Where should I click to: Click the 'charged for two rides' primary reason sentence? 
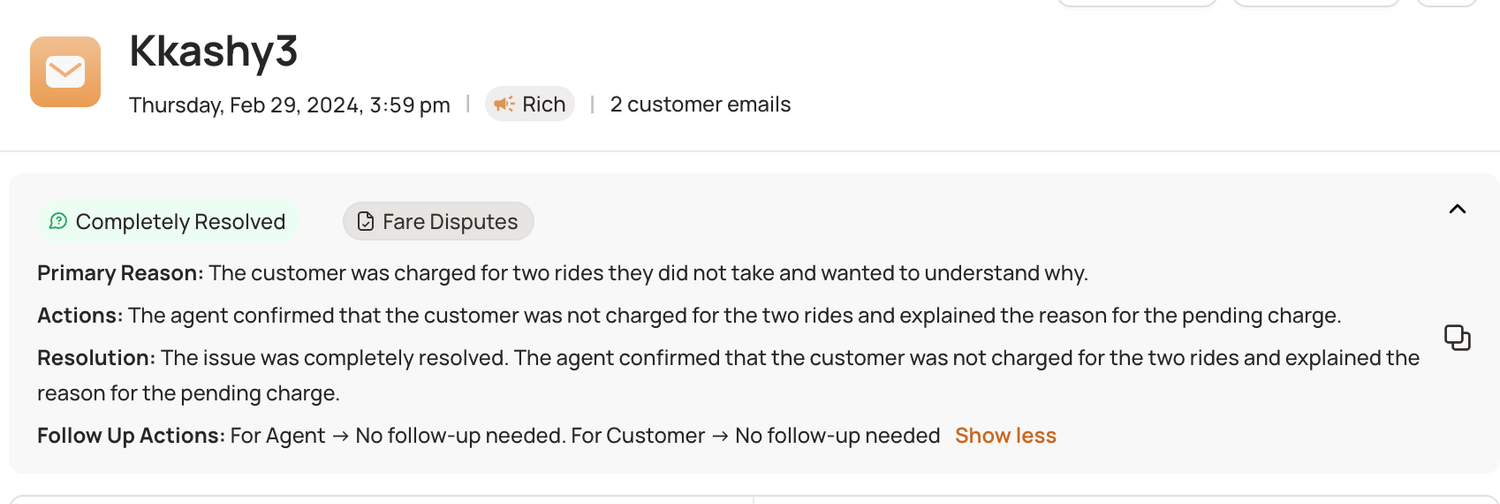coord(647,273)
